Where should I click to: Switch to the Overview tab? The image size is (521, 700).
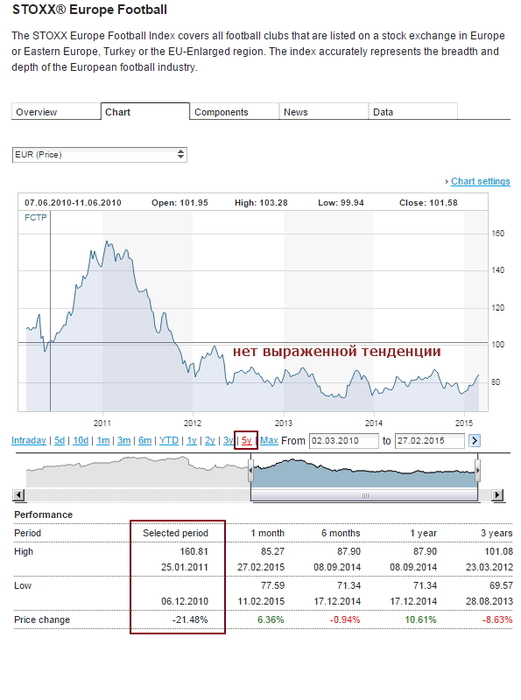[x=56, y=112]
